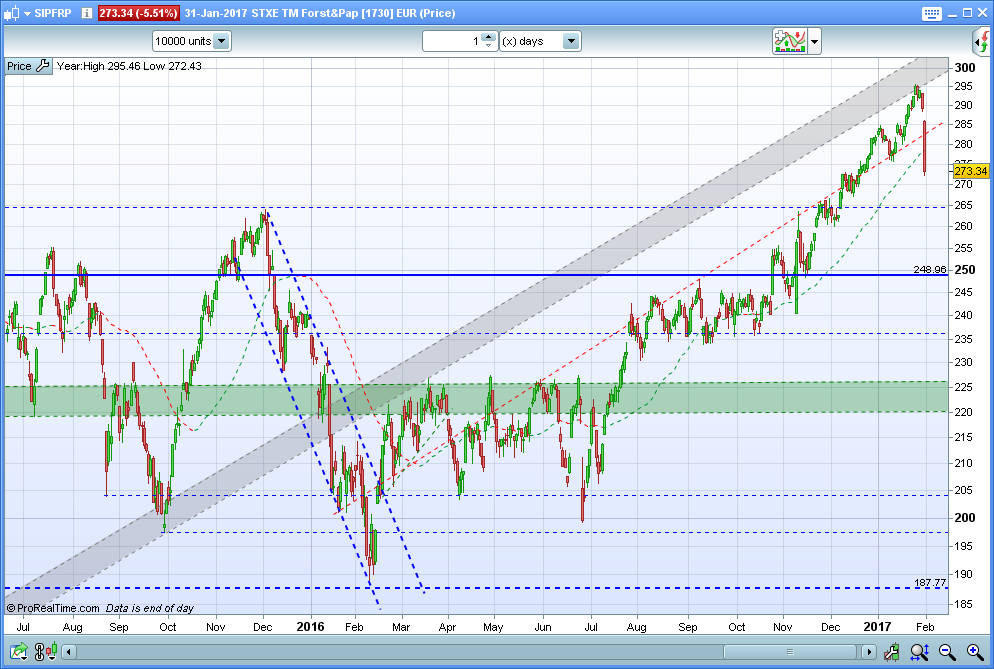The width and height of the screenshot is (994, 669).
Task: Open the (x) days period dropdown
Action: coord(540,41)
